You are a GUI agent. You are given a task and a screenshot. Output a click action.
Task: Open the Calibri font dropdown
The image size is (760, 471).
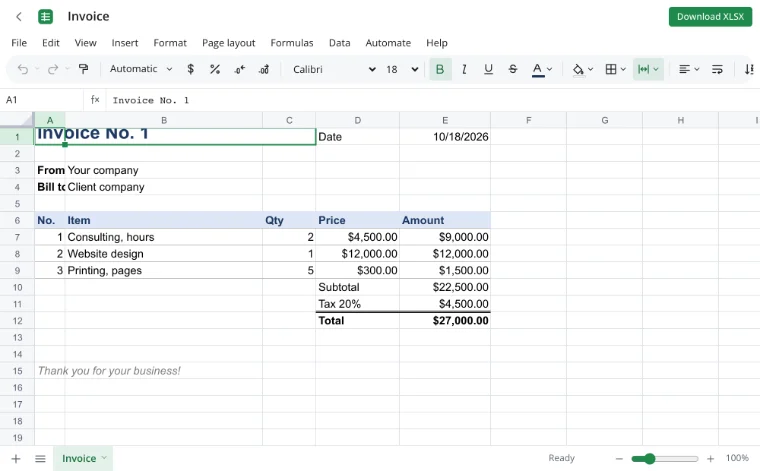[x=334, y=69]
